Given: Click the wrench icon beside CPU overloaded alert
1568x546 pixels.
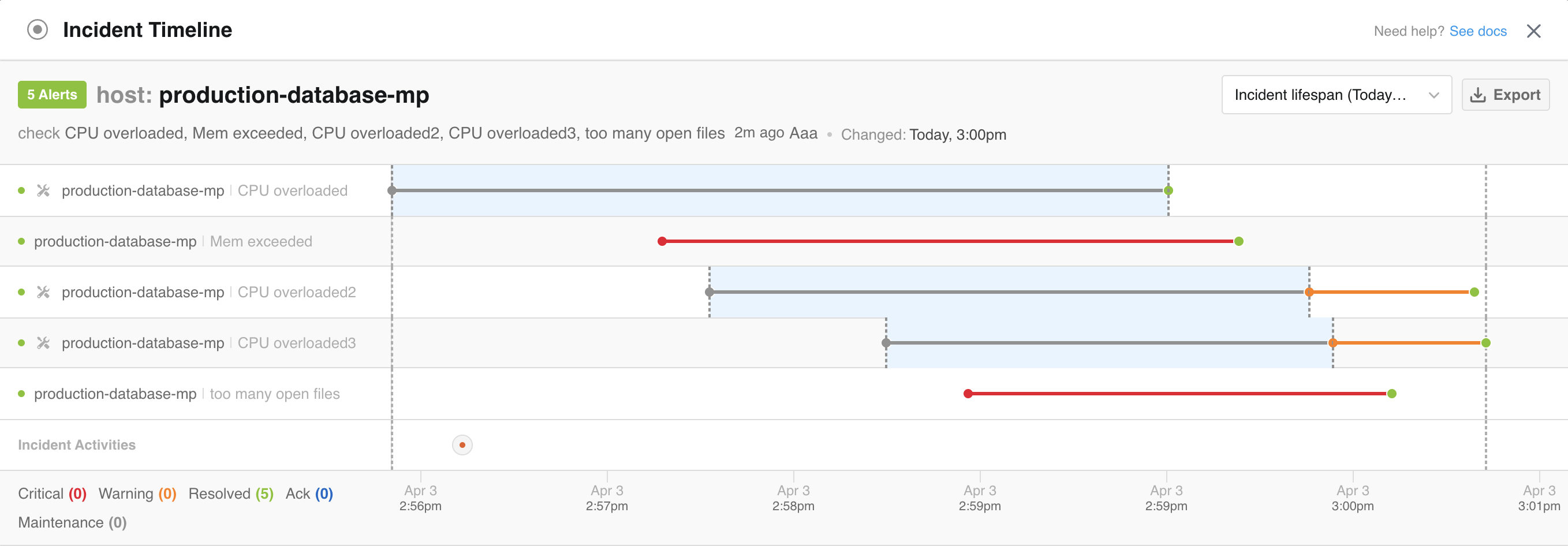Looking at the screenshot, I should (43, 190).
